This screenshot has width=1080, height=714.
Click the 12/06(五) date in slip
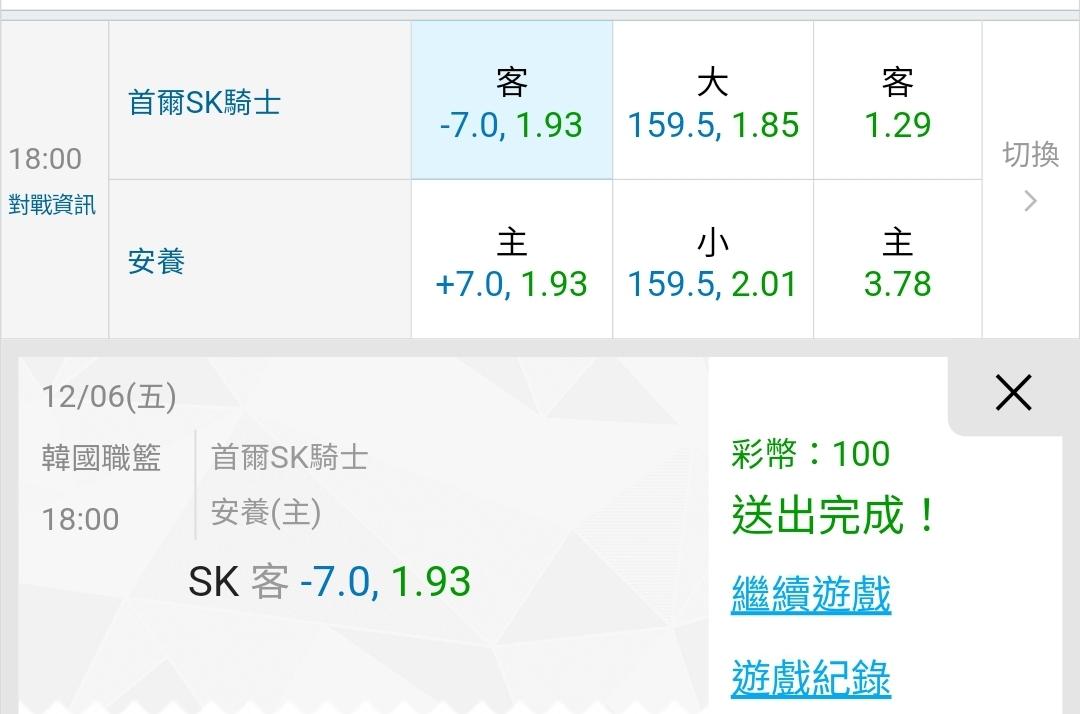(109, 397)
